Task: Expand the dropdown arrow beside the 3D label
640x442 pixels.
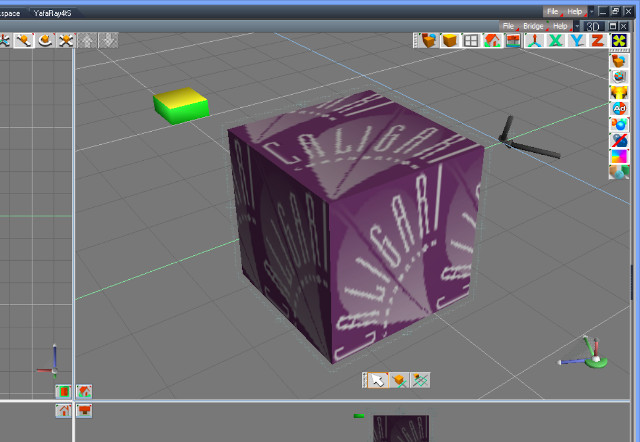Action: [x=577, y=26]
